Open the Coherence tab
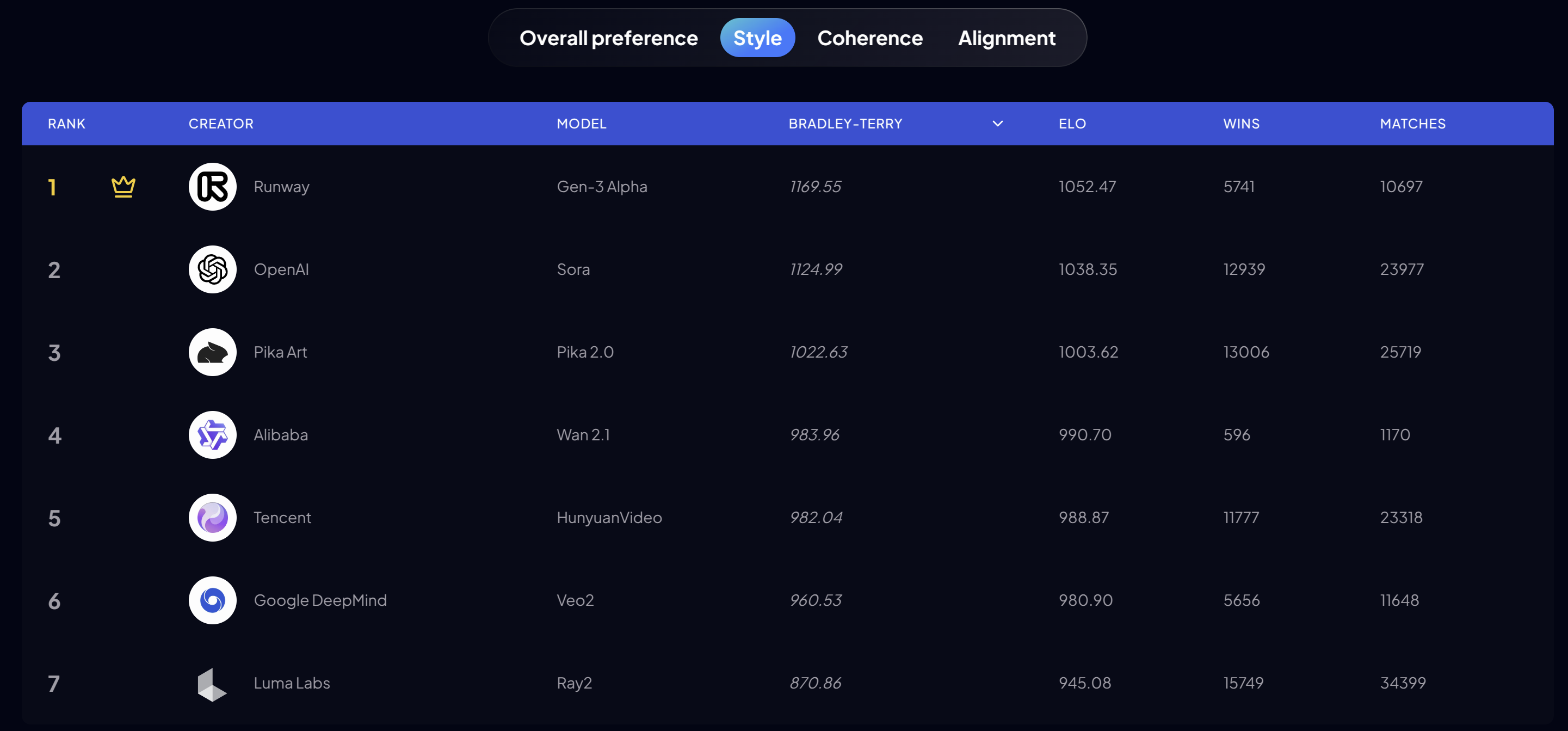Viewport: 1568px width, 731px height. pyautogui.click(x=870, y=38)
